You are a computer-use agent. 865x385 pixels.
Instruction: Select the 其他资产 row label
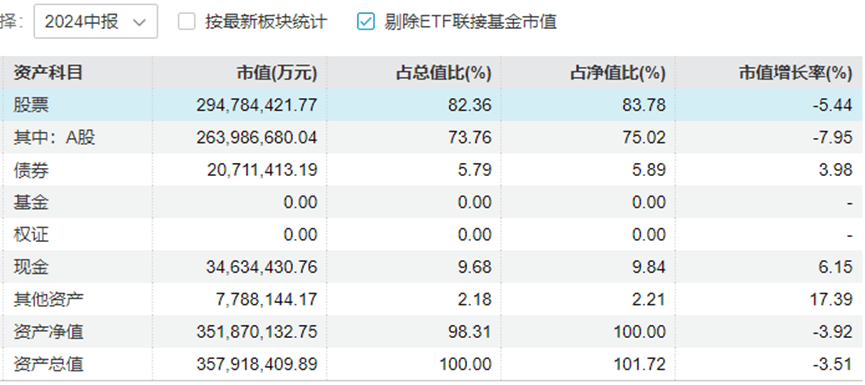click(x=48, y=300)
